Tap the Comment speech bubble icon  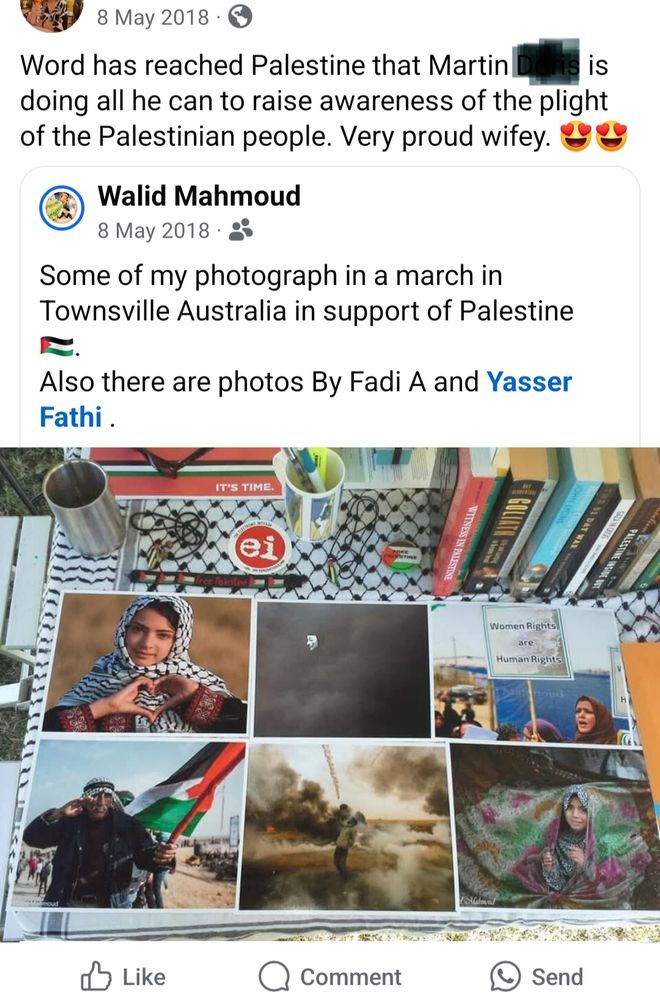(274, 976)
